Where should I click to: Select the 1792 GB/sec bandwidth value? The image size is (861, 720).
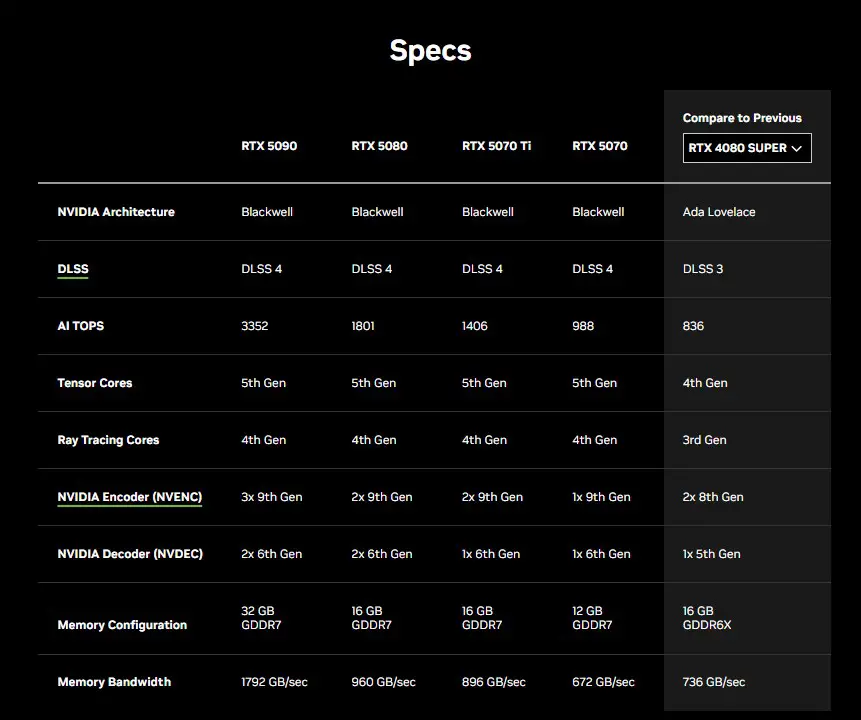coord(275,682)
